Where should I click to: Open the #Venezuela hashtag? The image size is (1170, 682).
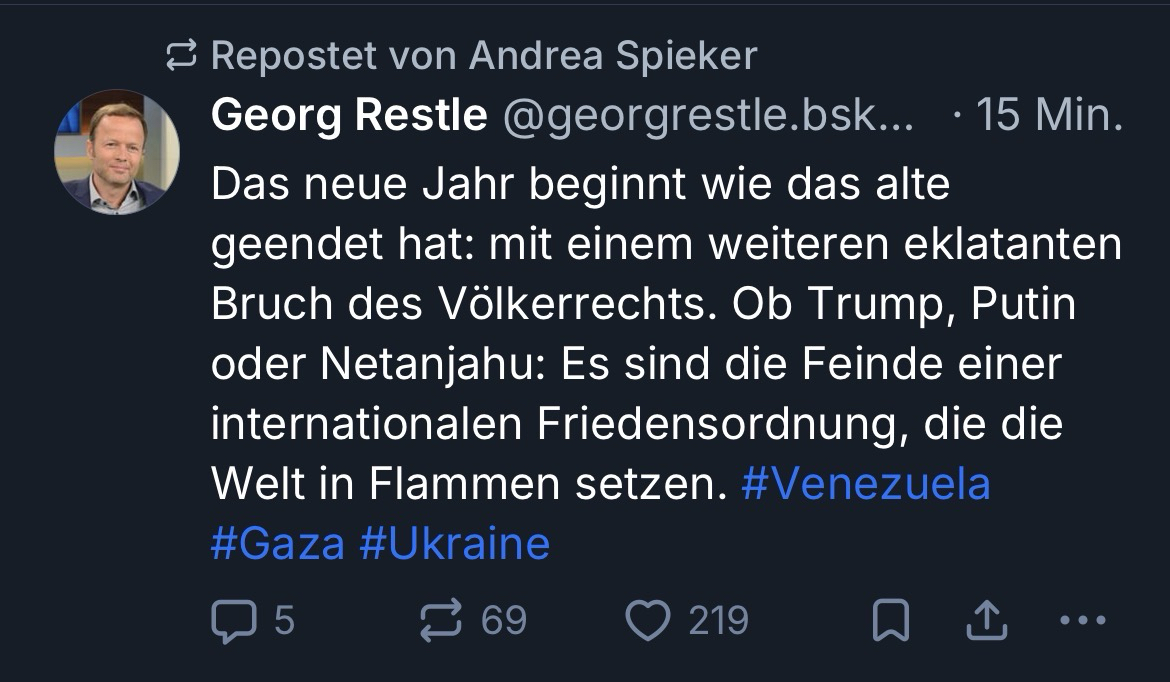(865, 484)
